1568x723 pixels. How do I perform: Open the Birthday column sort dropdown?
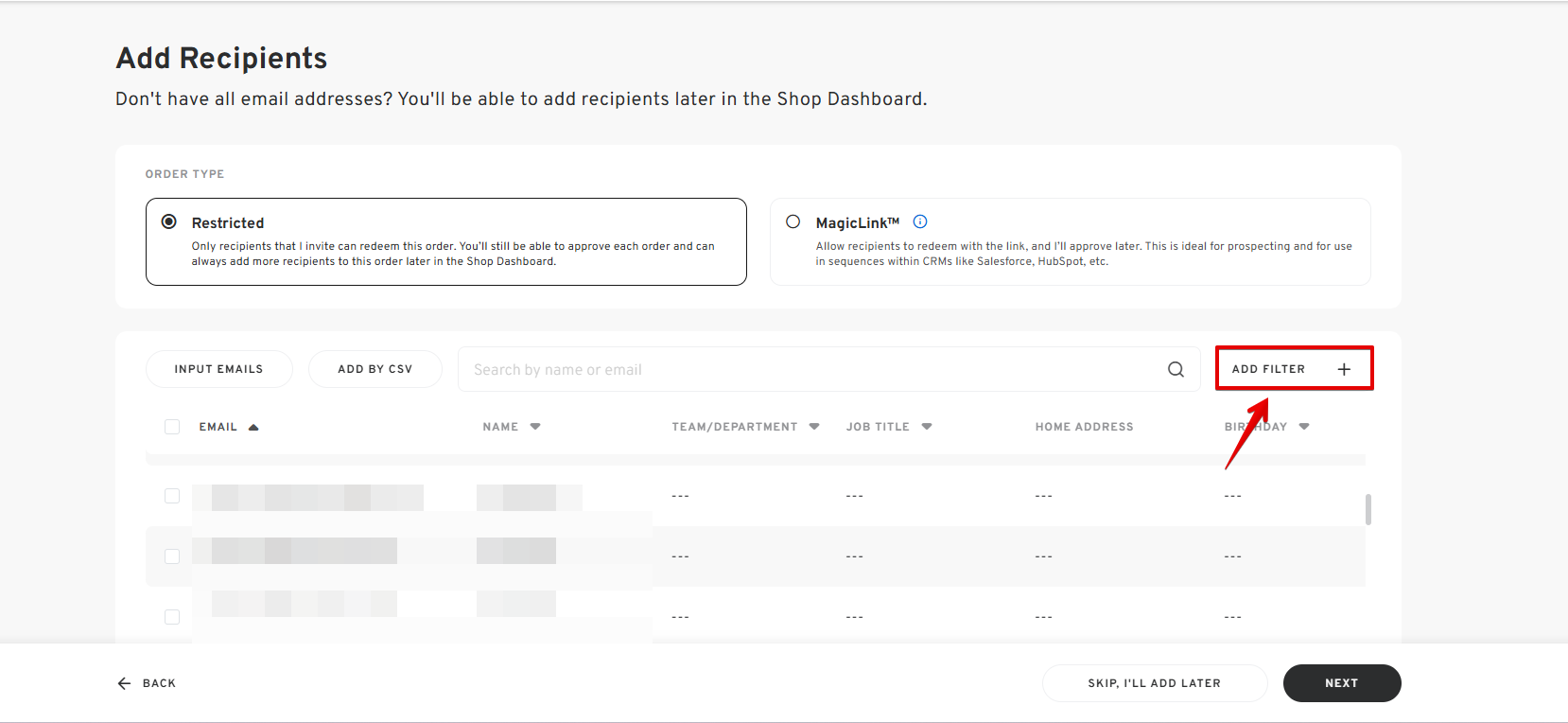tap(1304, 427)
